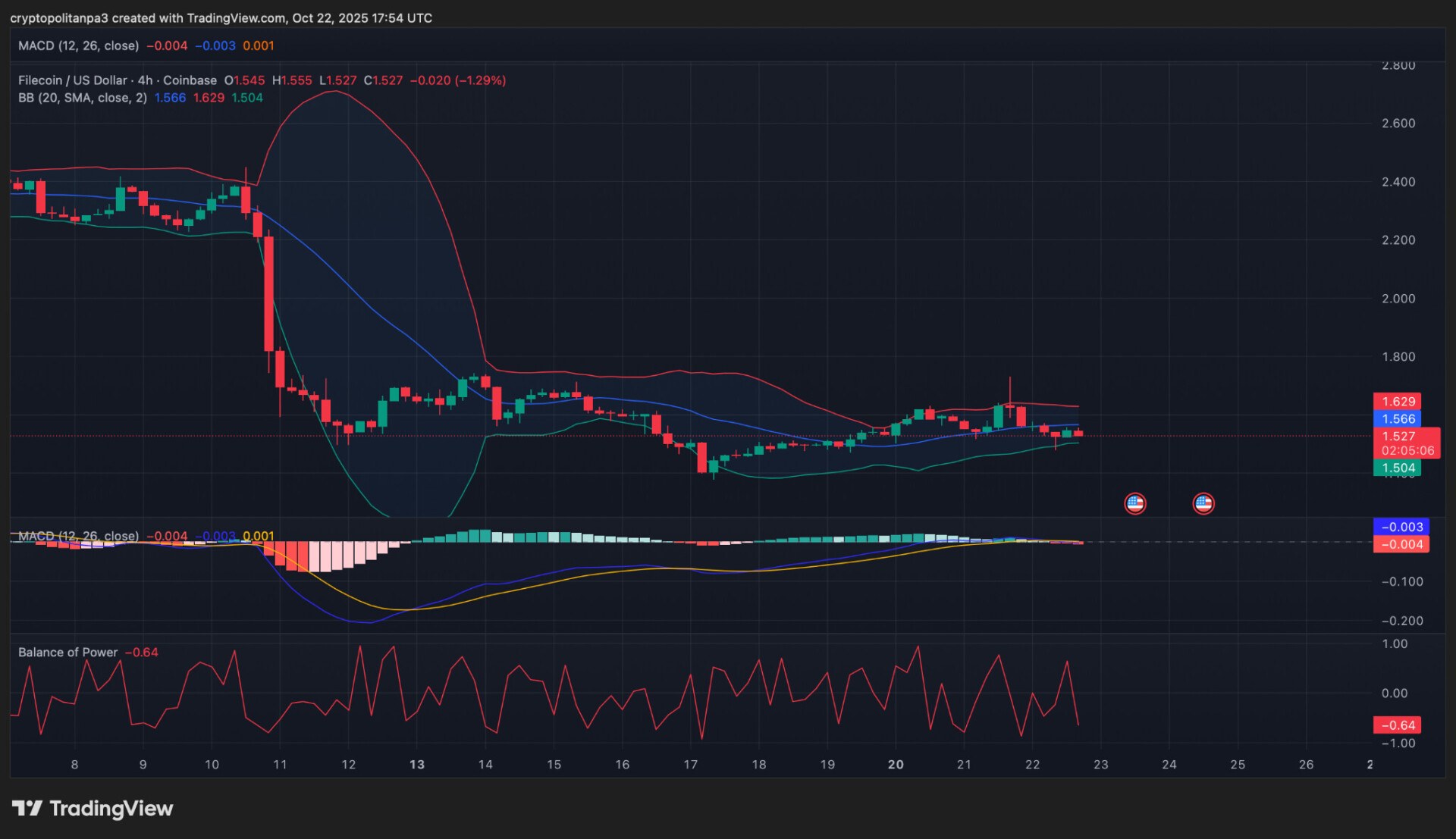The width and height of the screenshot is (1456, 839).
Task: Click the tall red candle on October 11
Action: [x=268, y=294]
